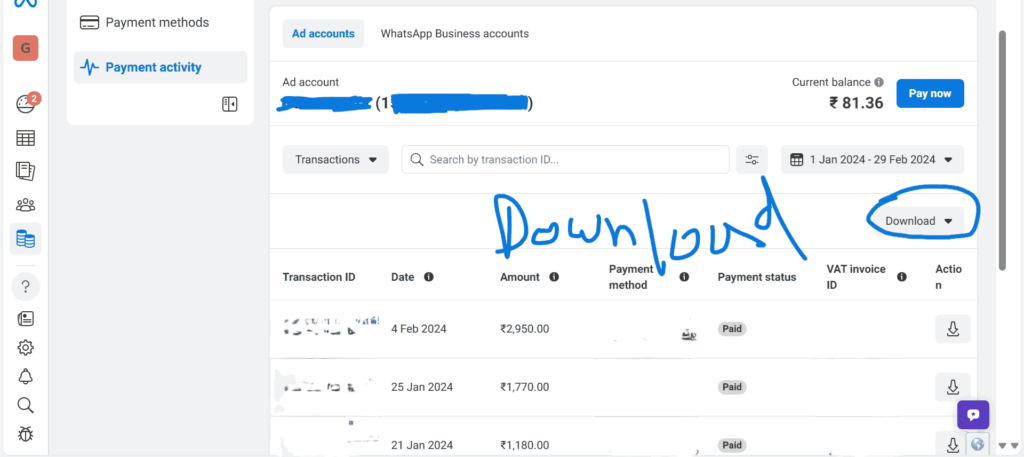Click the info icon next to Current balance
1024x457 pixels.
pyautogui.click(x=879, y=83)
